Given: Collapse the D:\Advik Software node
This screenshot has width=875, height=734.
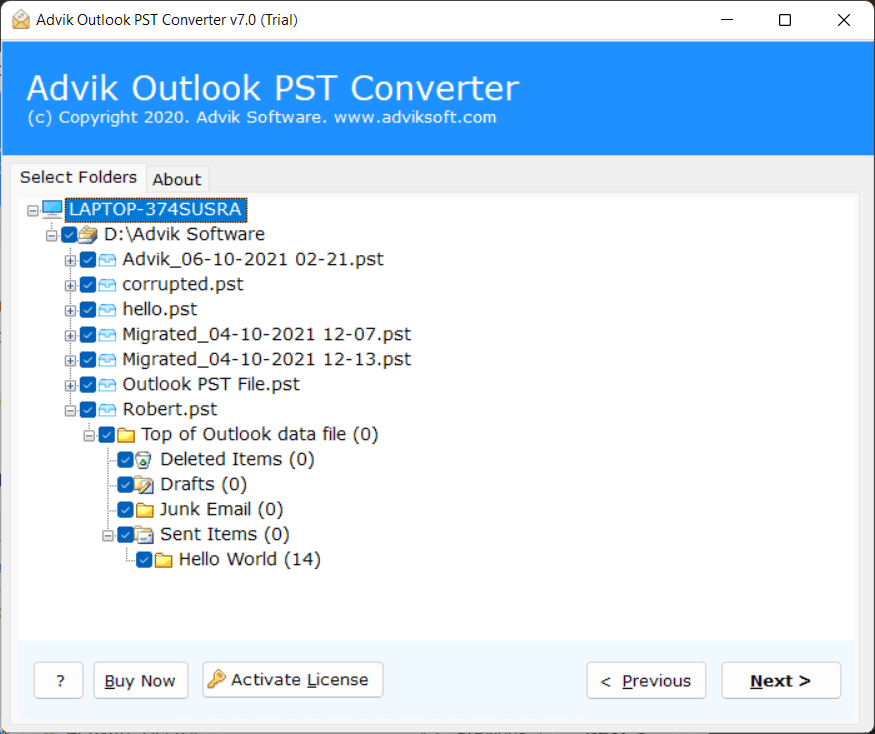Looking at the screenshot, I should [x=51, y=236].
